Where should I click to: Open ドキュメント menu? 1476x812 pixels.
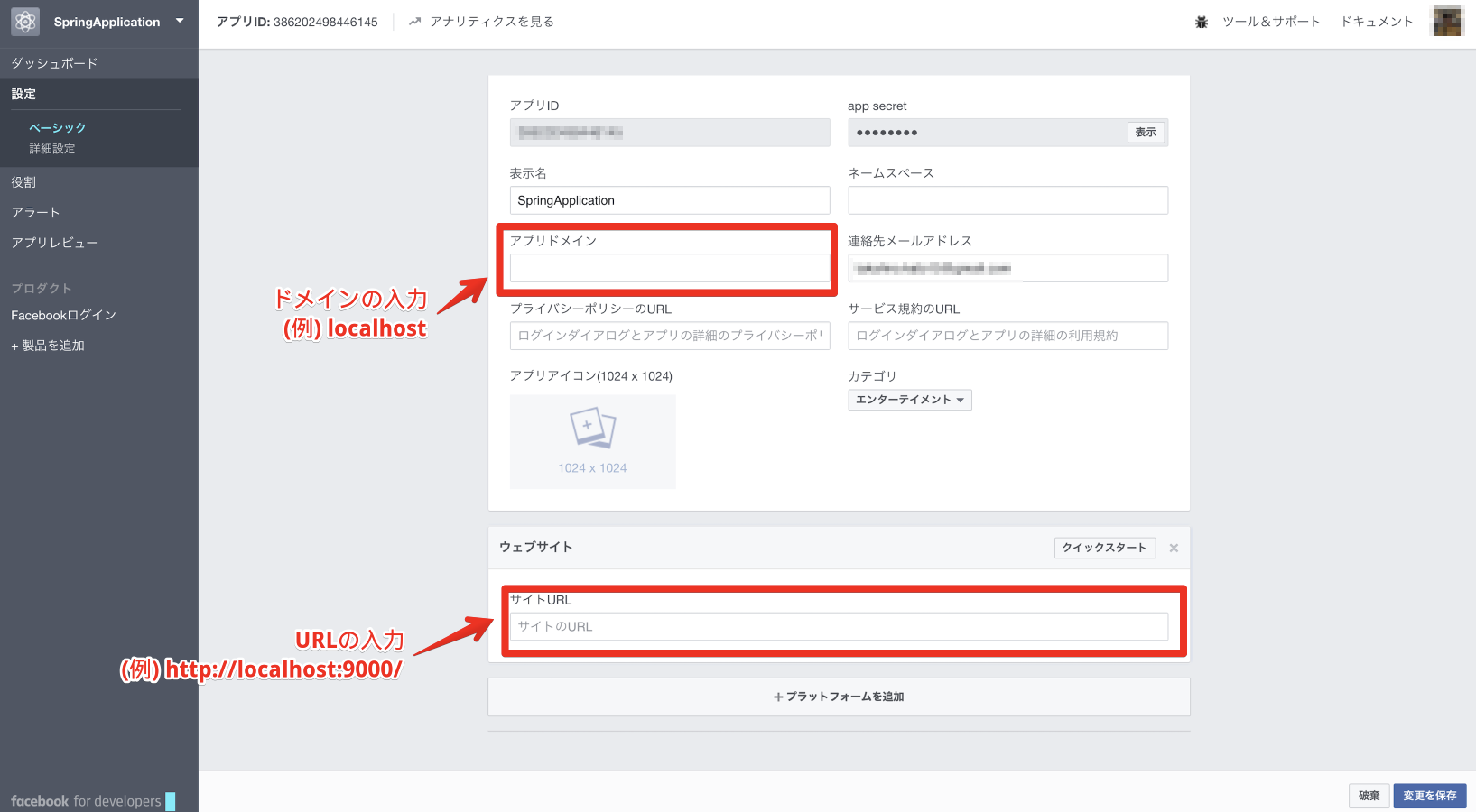click(x=1377, y=22)
